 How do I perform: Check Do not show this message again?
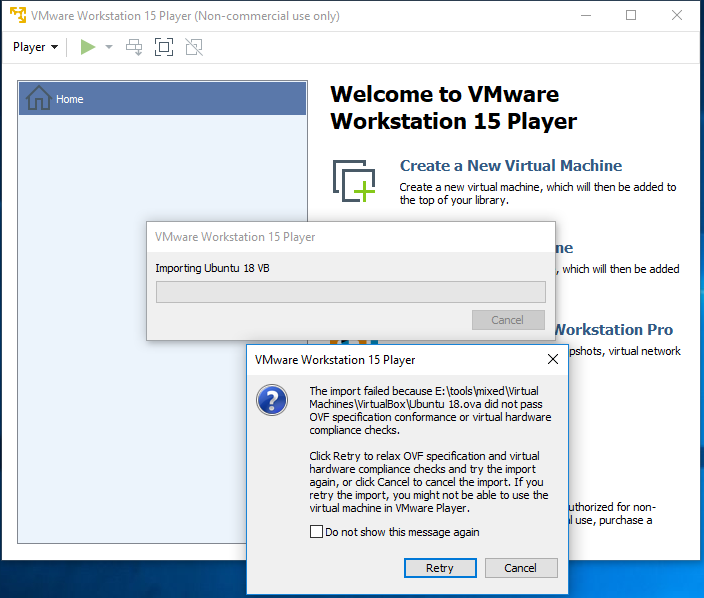316,532
